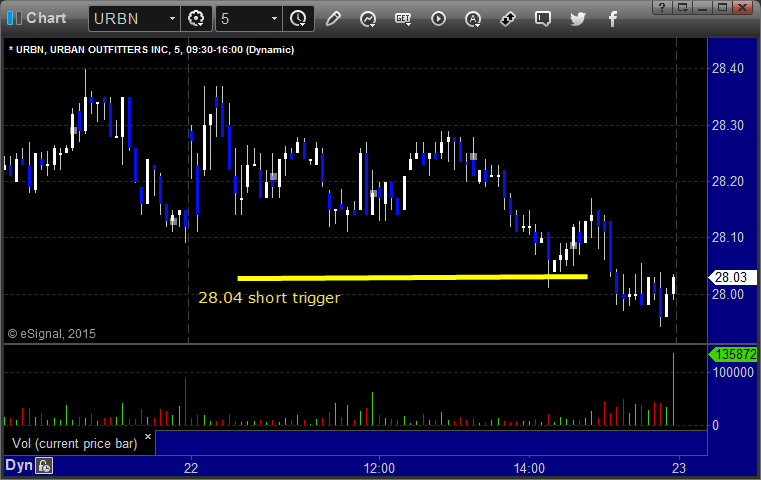Click the blue chart bars icon

[x=14, y=18]
